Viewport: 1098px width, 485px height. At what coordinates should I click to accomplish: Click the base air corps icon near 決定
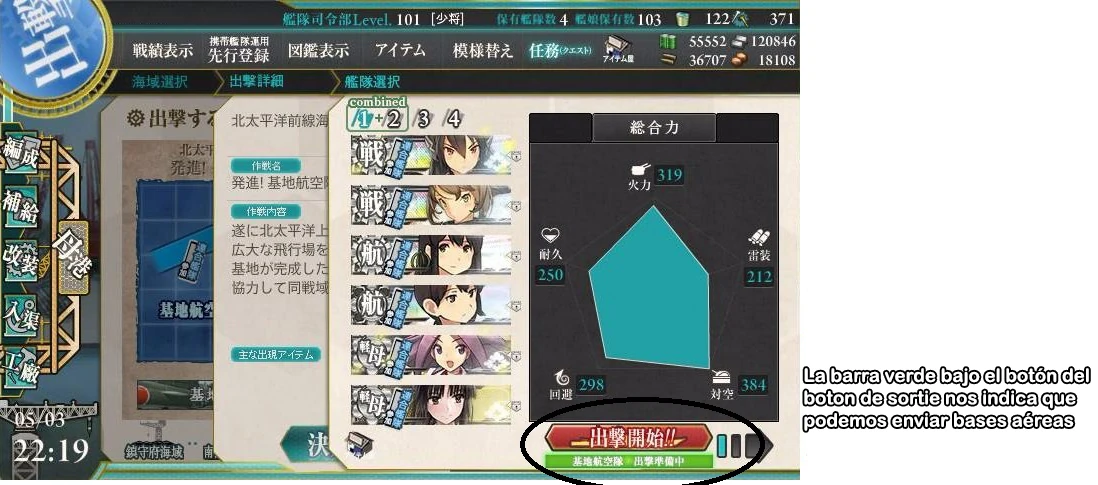359,446
